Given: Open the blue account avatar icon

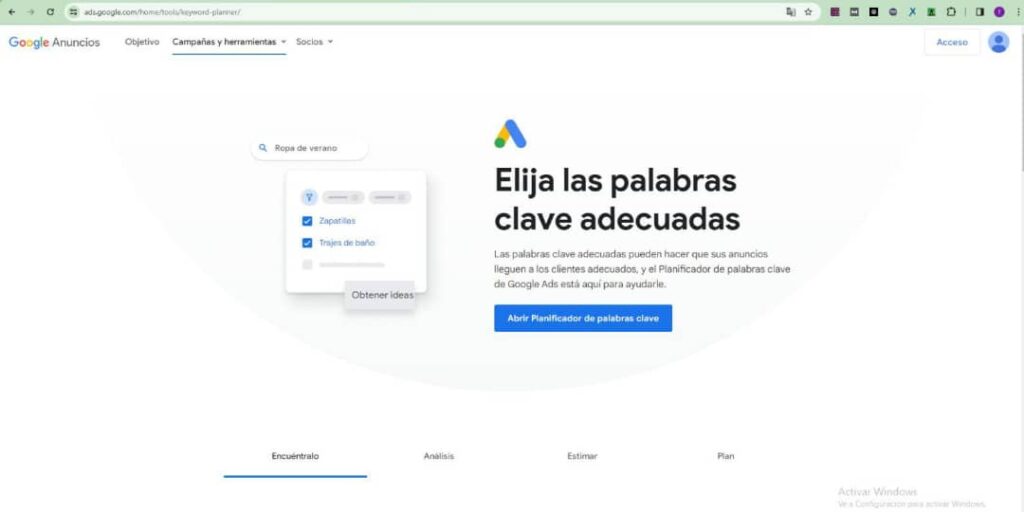Looking at the screenshot, I should [x=999, y=42].
